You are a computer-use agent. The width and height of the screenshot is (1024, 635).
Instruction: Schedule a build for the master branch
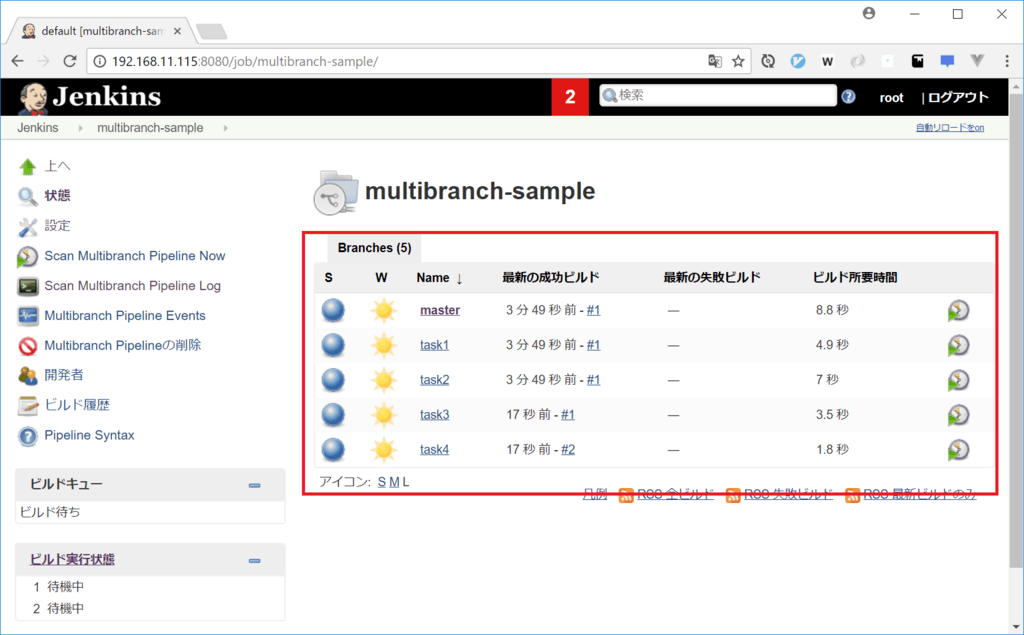click(958, 310)
